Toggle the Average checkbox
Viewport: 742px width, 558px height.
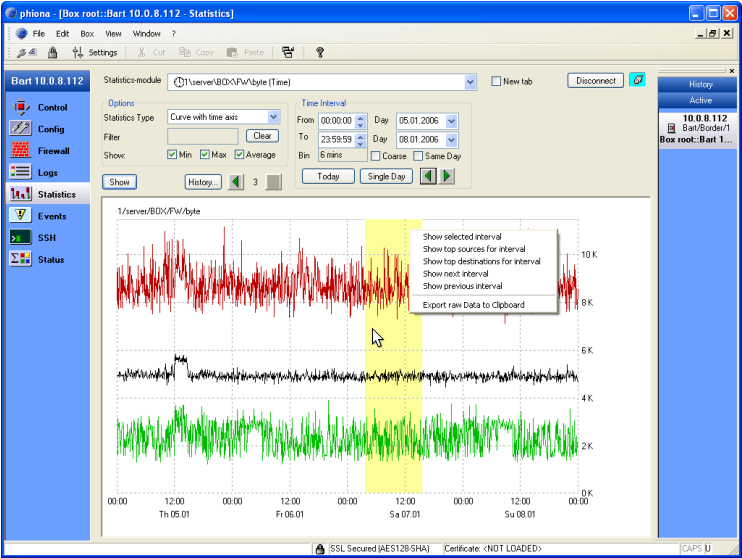[239, 155]
